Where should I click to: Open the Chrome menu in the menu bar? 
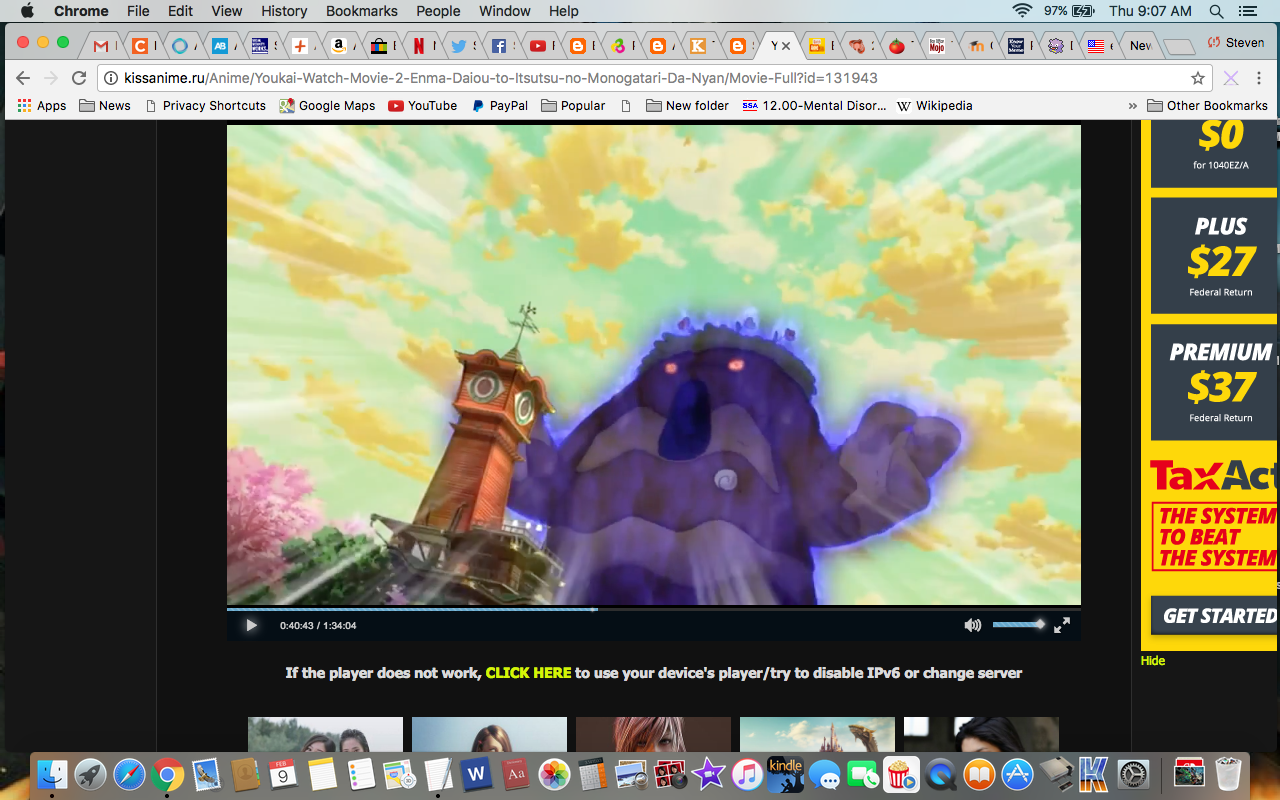(x=81, y=11)
